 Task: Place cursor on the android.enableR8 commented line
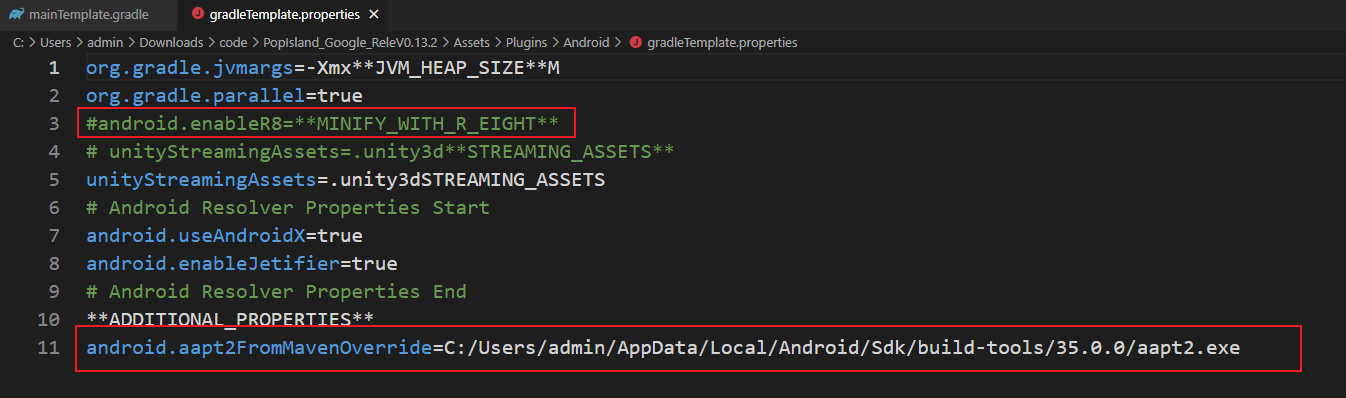tap(322, 124)
